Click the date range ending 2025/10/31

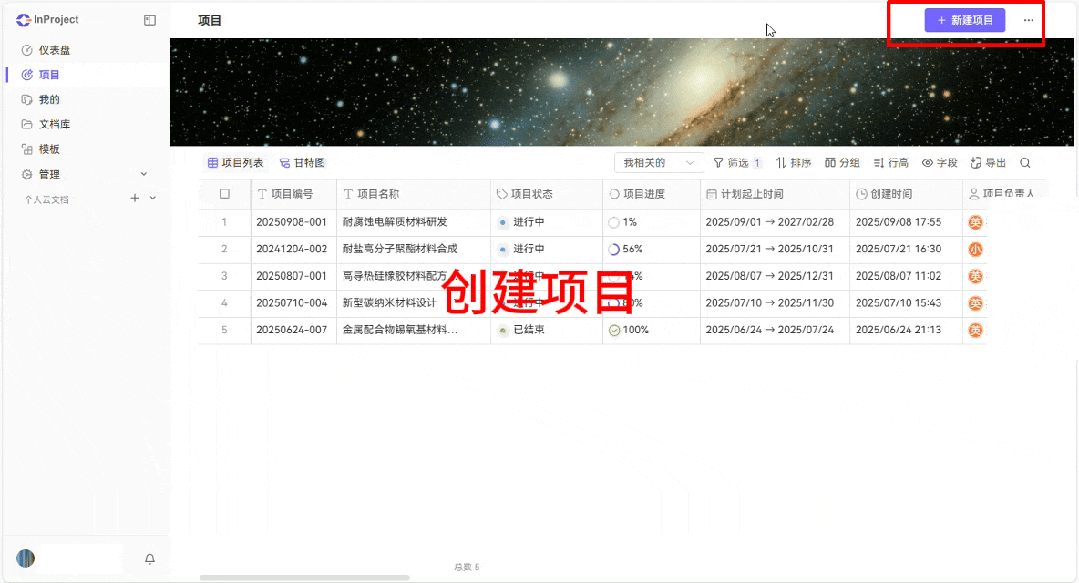pyautogui.click(x=769, y=249)
